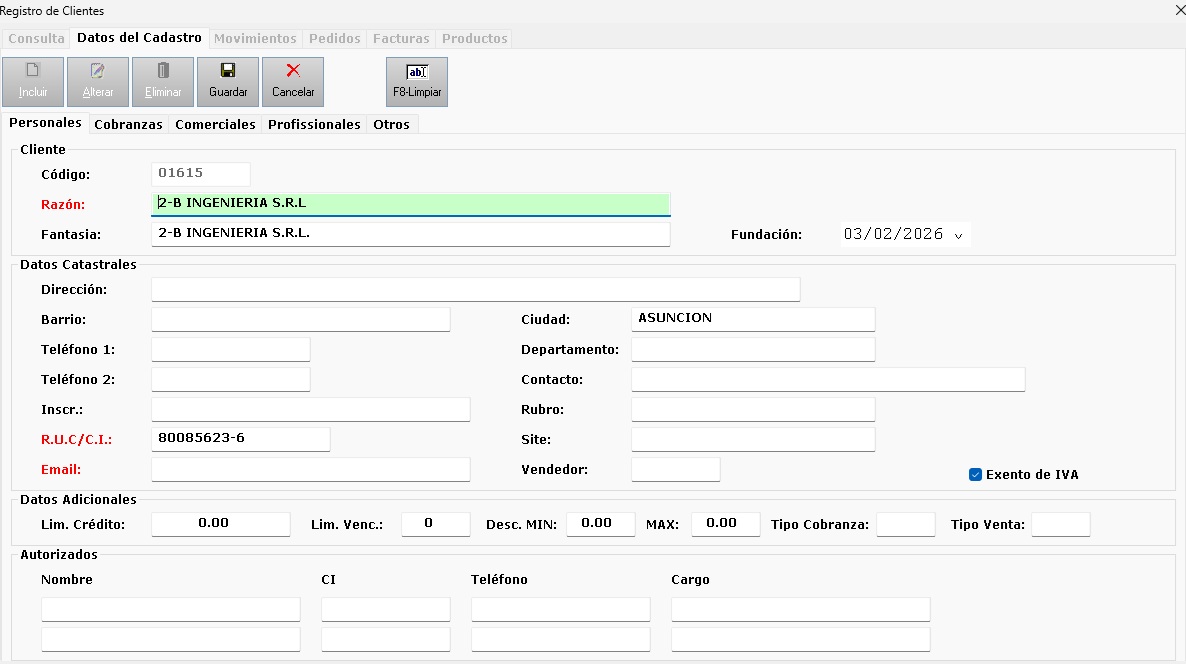Switch to the Consulta tab
Image resolution: width=1186 pixels, height=664 pixels.
point(36,38)
